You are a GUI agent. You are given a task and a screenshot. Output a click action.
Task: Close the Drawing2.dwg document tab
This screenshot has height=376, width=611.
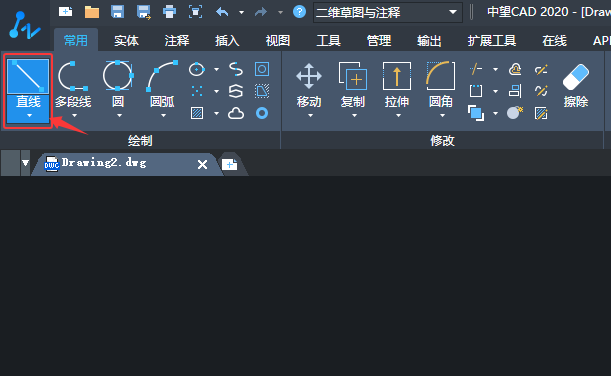point(202,164)
